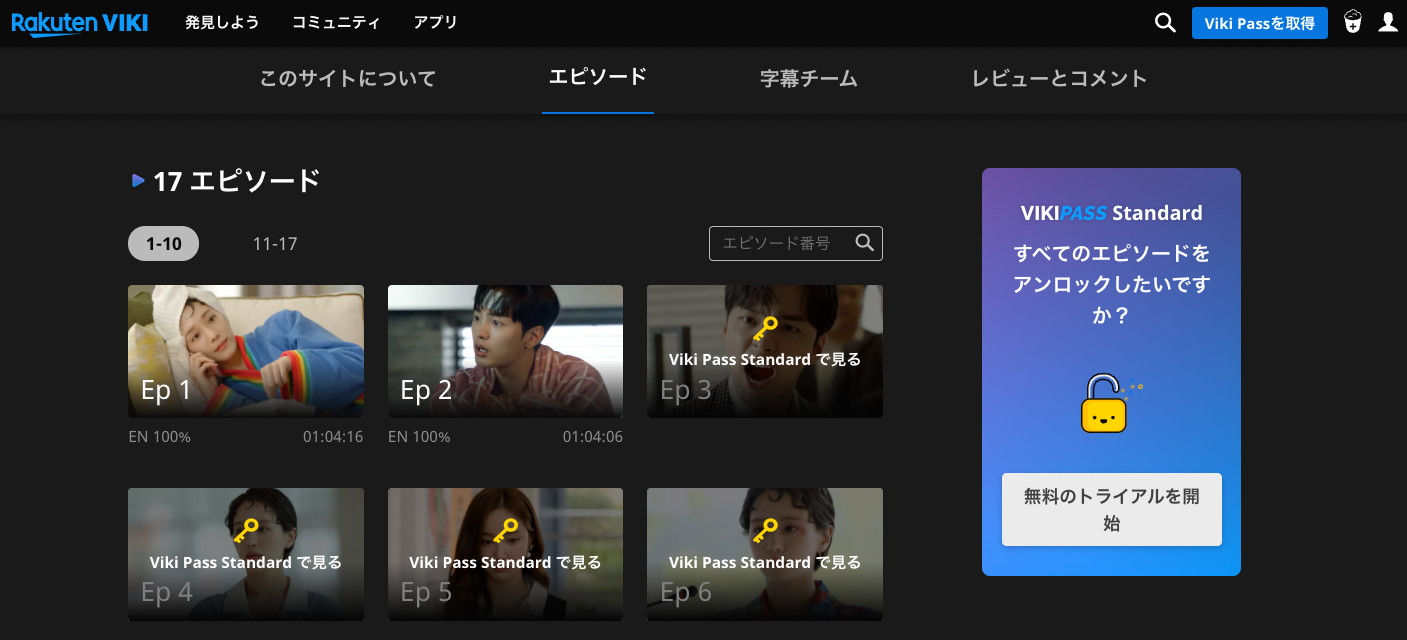Click the すべてのエピソードをアンロックしたいですか？ text
Screen dimensions: 1407x640
(1112, 284)
